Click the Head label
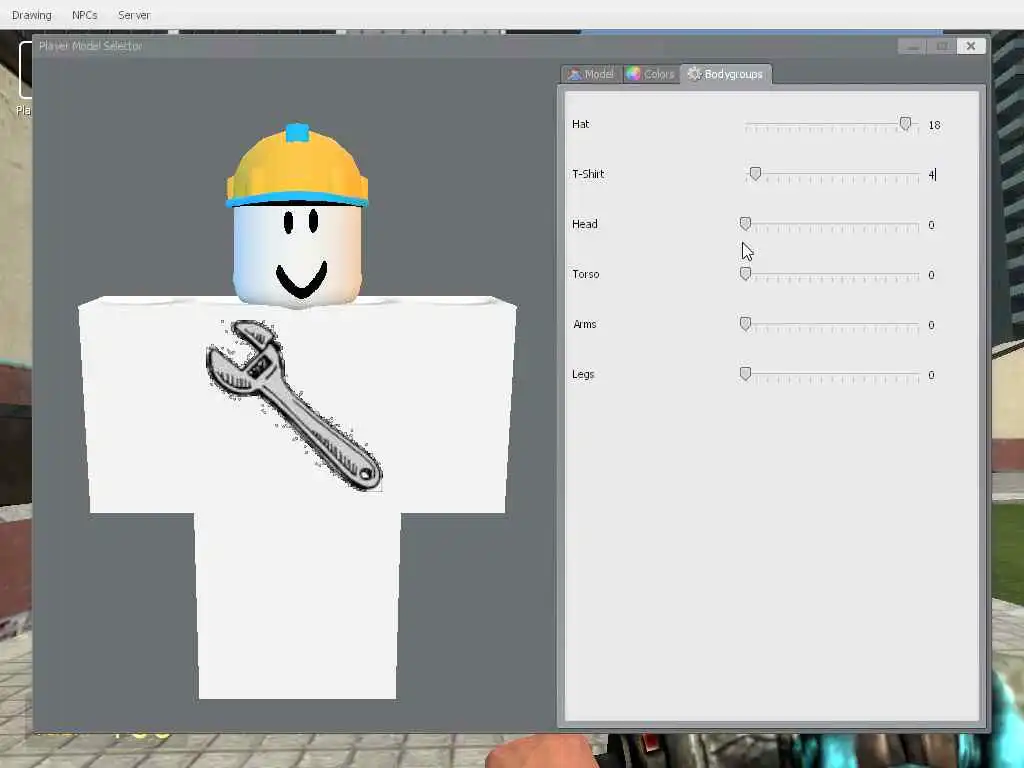This screenshot has width=1024, height=768. click(x=584, y=224)
